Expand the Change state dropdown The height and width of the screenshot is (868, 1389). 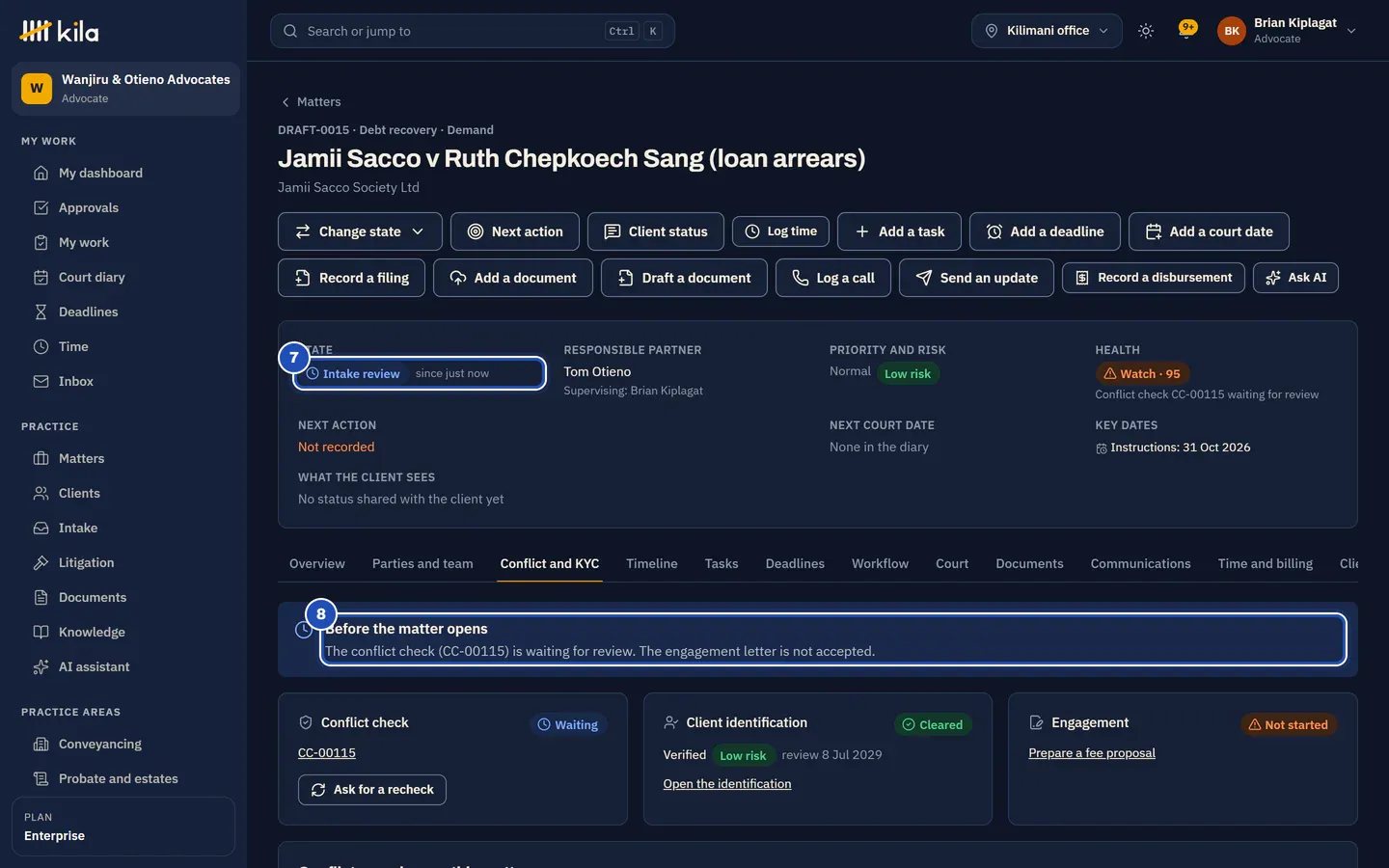360,231
